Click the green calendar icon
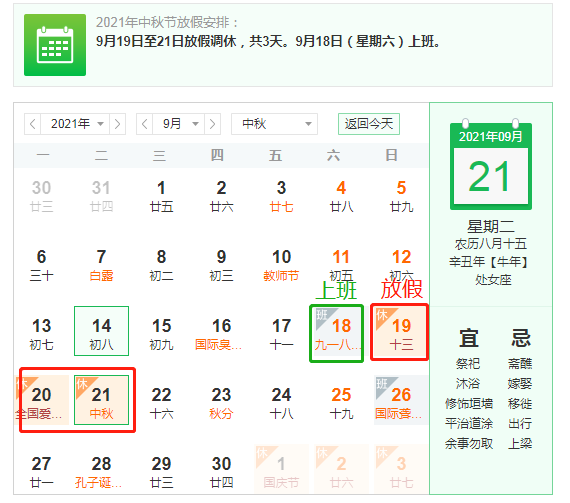 [55, 45]
